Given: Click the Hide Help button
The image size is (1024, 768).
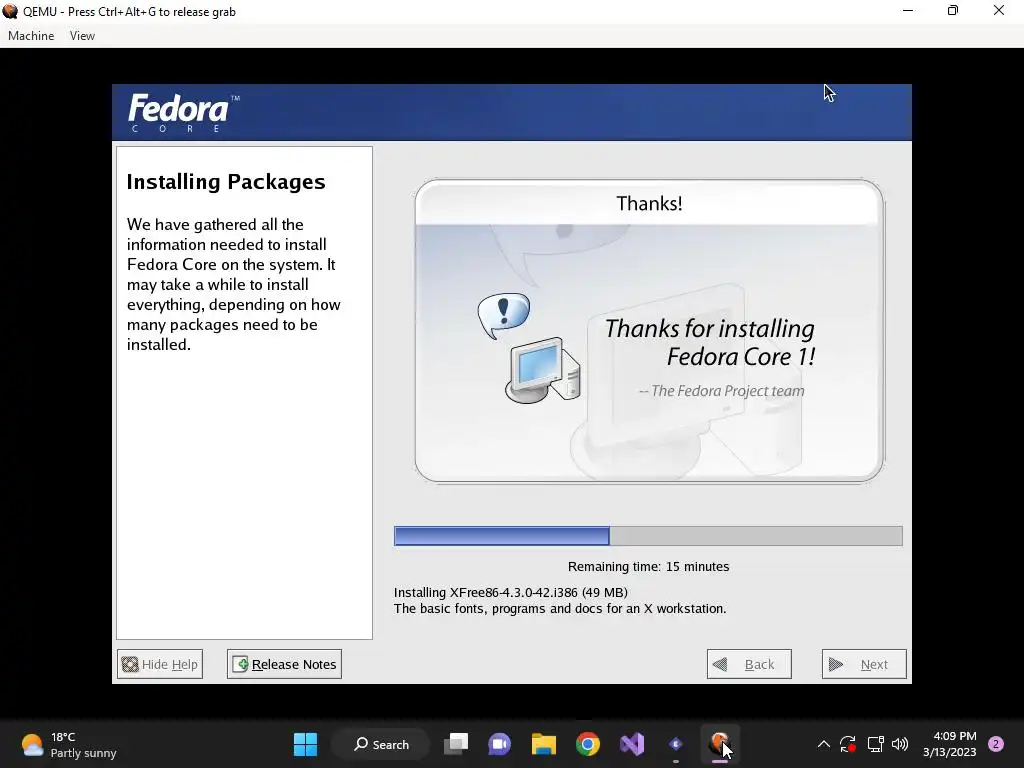Looking at the screenshot, I should click(x=160, y=664).
